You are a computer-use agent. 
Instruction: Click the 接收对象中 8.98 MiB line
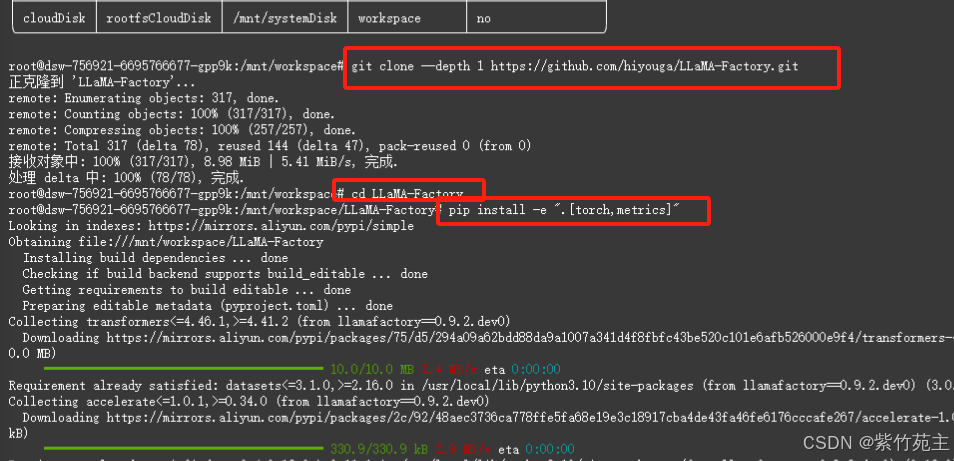click(x=203, y=162)
